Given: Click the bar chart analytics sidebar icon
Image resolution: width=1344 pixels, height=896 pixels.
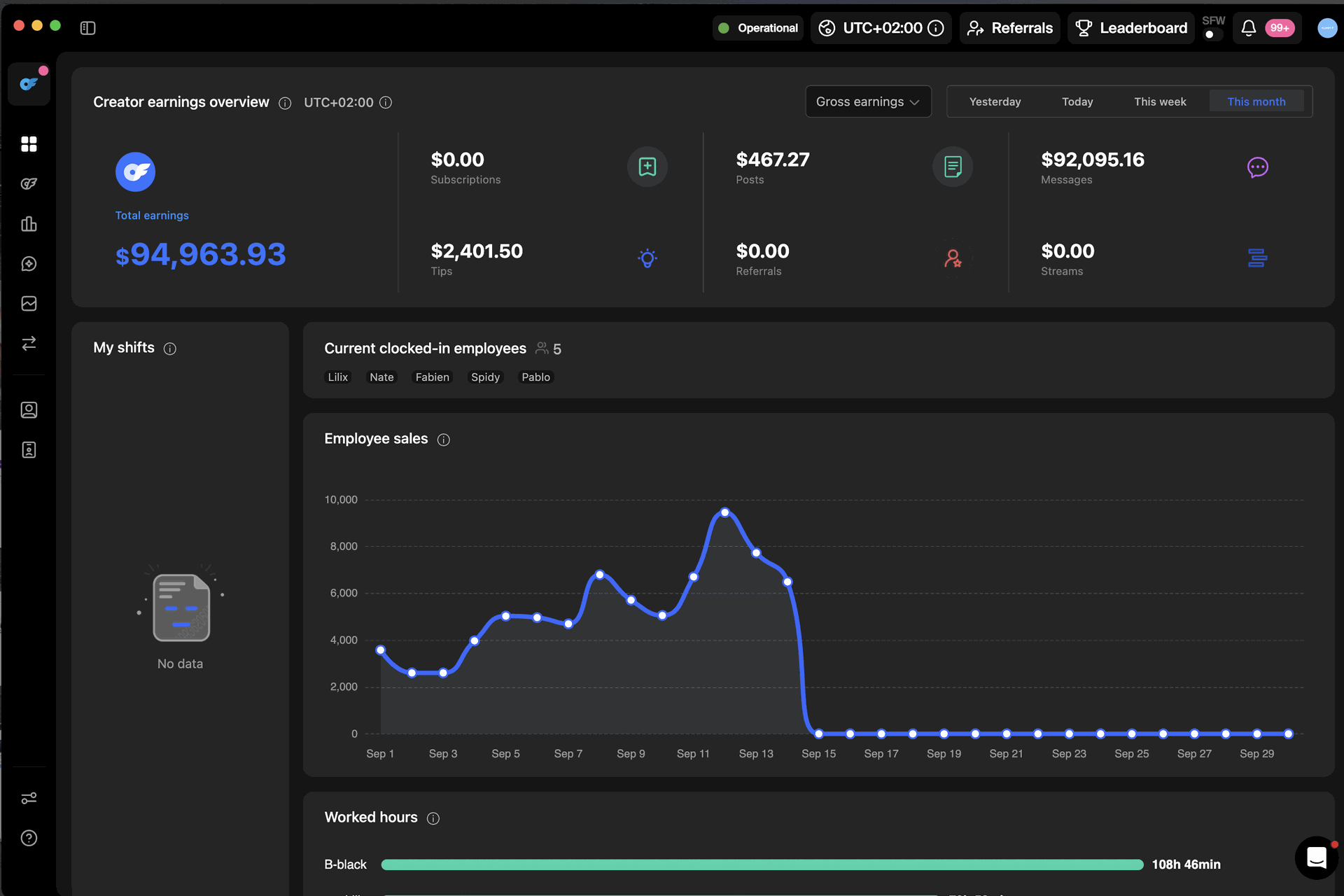Looking at the screenshot, I should click(x=29, y=224).
